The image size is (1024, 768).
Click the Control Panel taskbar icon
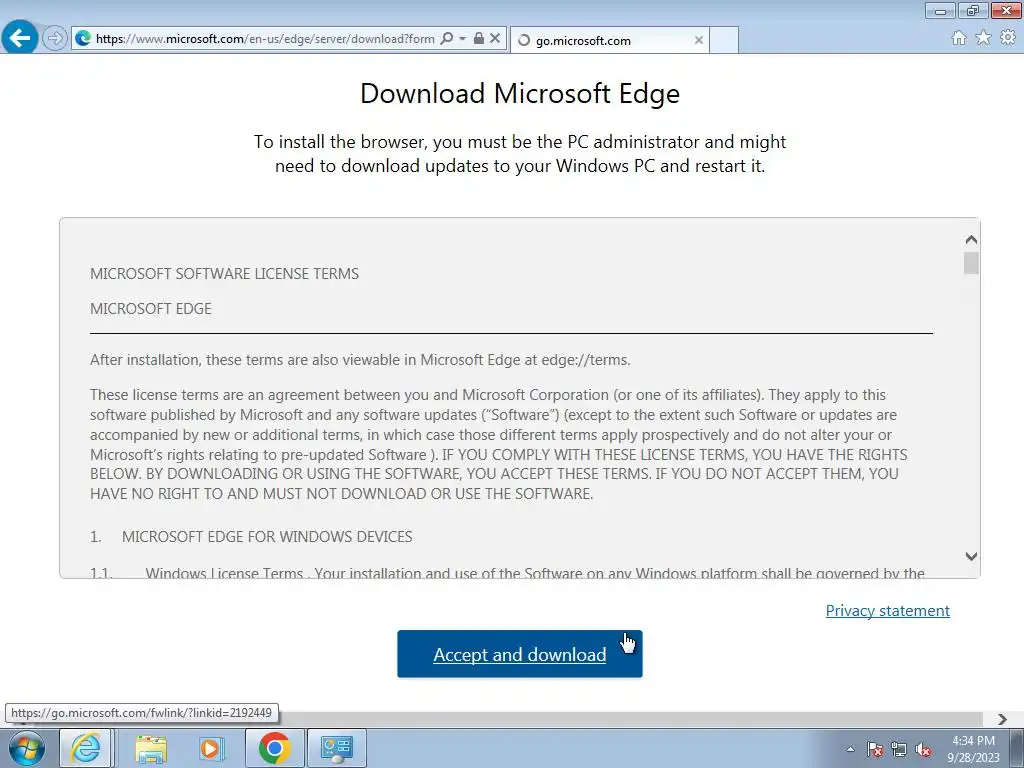pyautogui.click(x=337, y=748)
